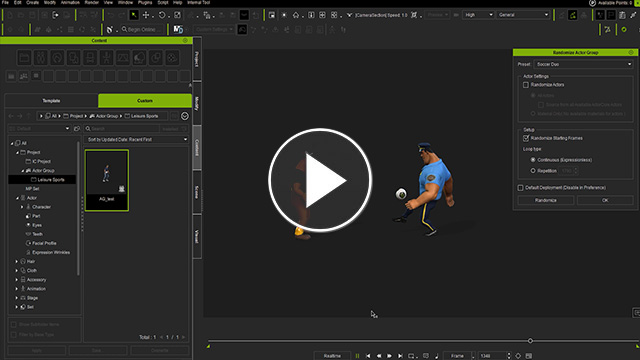
Task: Click the current frame number field
Action: pos(493,356)
